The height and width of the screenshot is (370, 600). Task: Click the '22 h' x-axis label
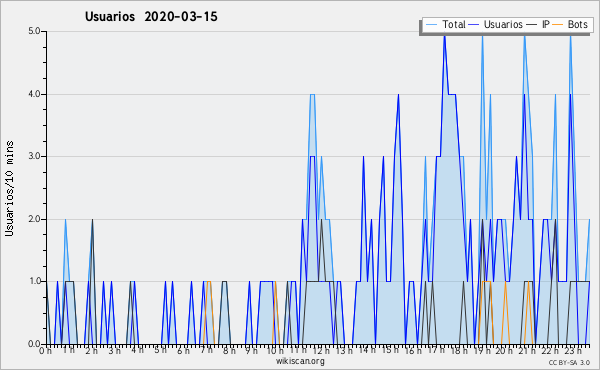click(551, 351)
